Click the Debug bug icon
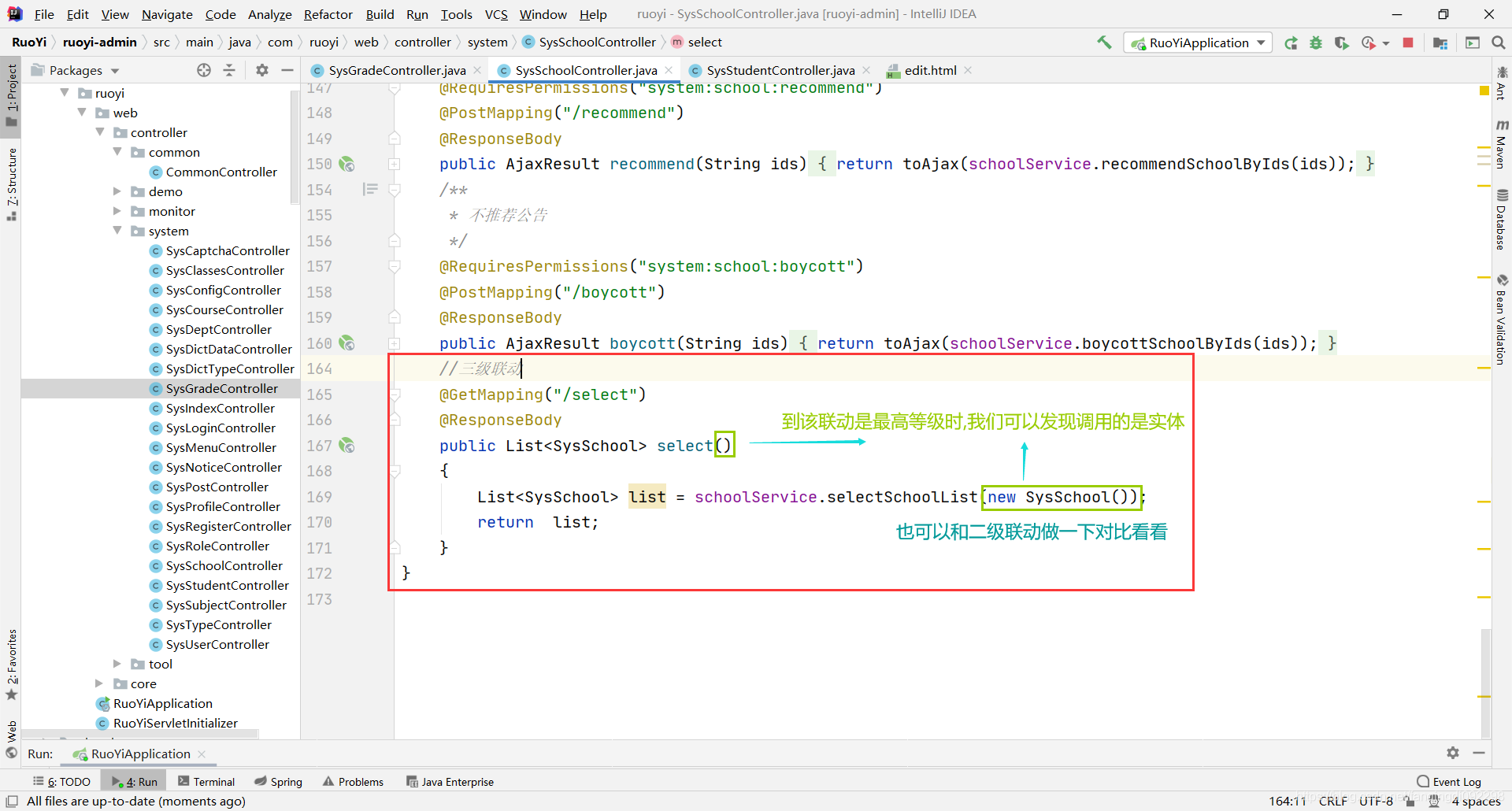Image resolution: width=1512 pixels, height=811 pixels. (1316, 43)
